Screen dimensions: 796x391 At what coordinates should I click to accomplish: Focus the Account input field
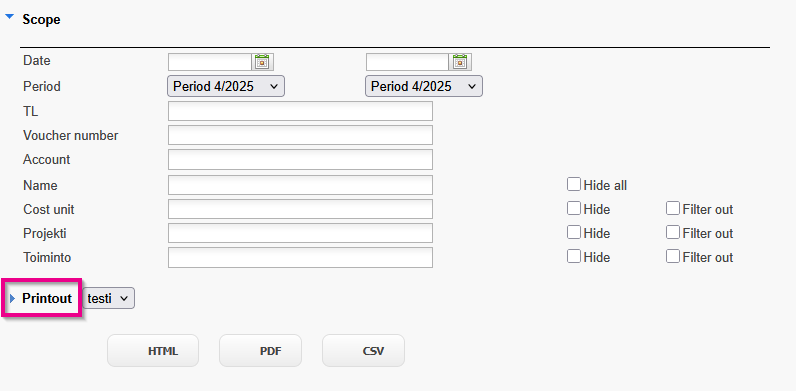[301, 159]
